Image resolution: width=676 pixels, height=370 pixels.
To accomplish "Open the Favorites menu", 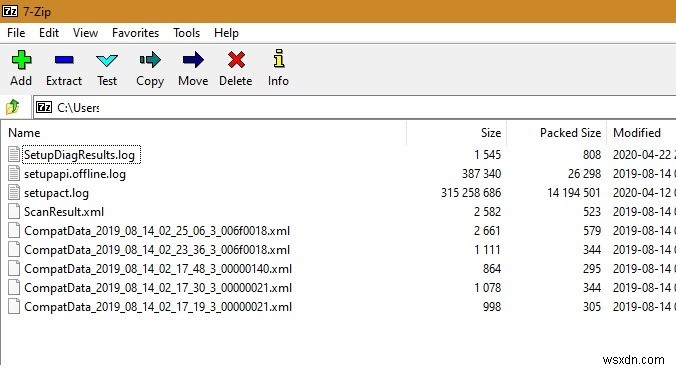I will [135, 33].
